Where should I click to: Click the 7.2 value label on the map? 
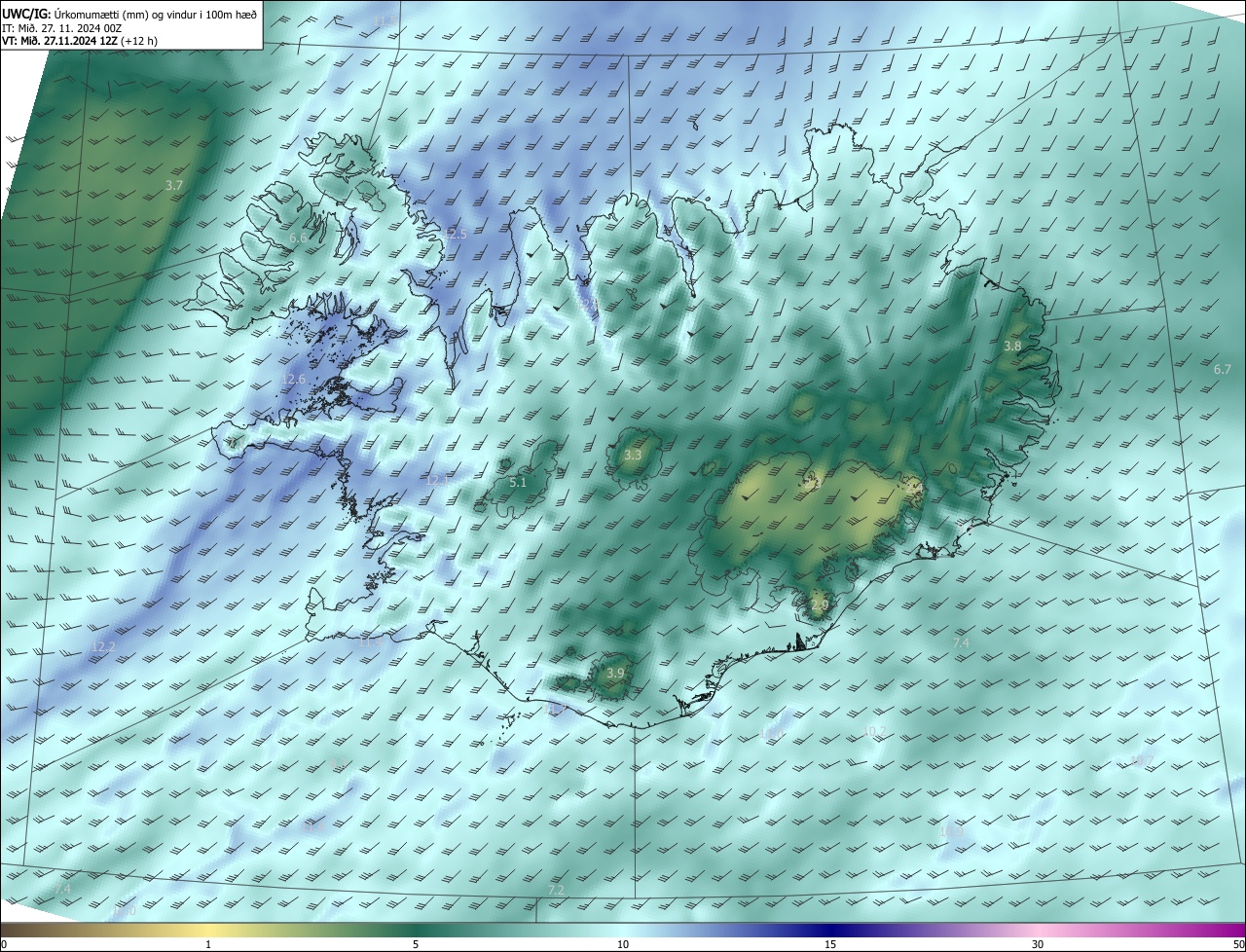557,891
